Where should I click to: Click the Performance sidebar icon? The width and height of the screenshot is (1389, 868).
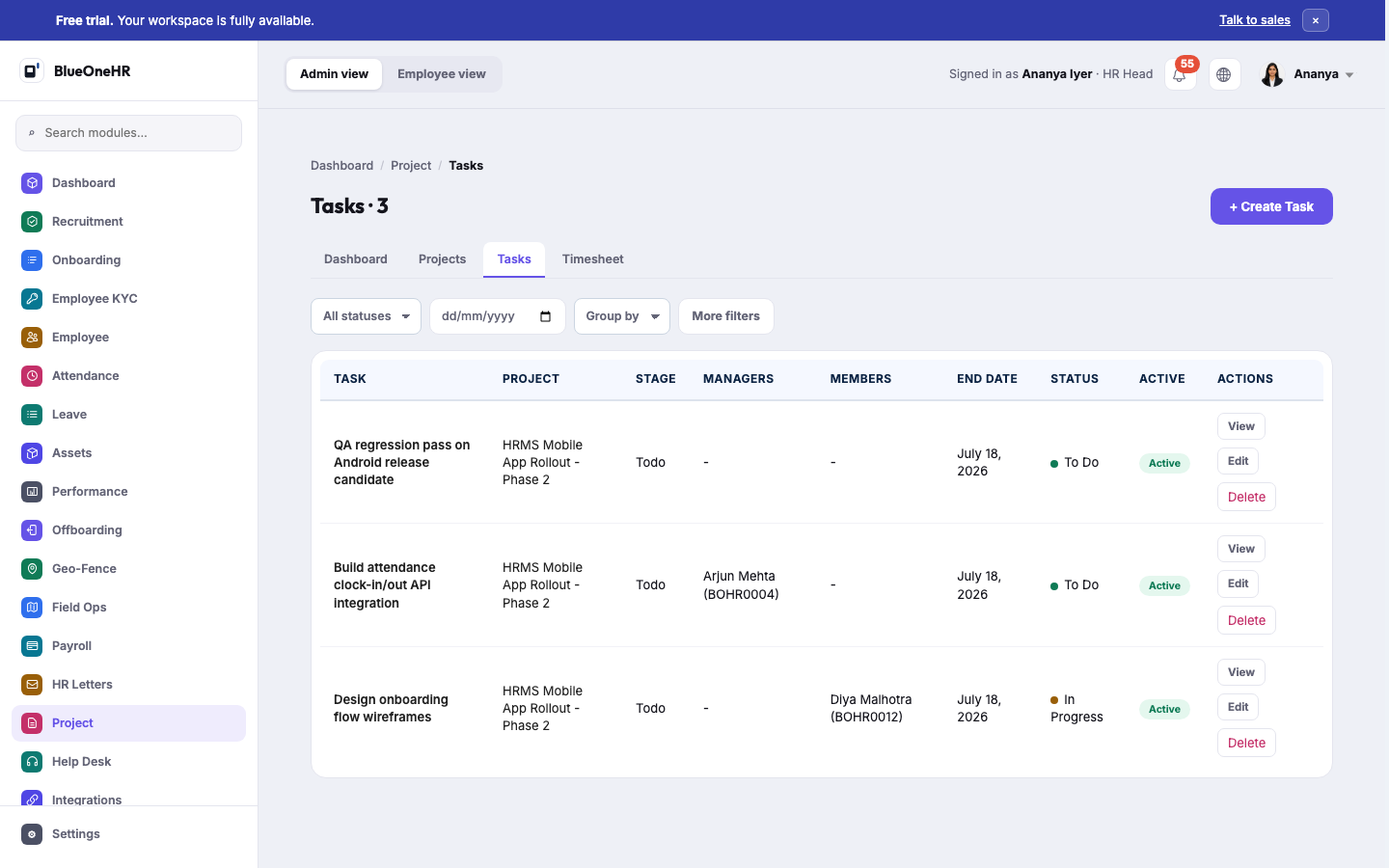tap(32, 492)
